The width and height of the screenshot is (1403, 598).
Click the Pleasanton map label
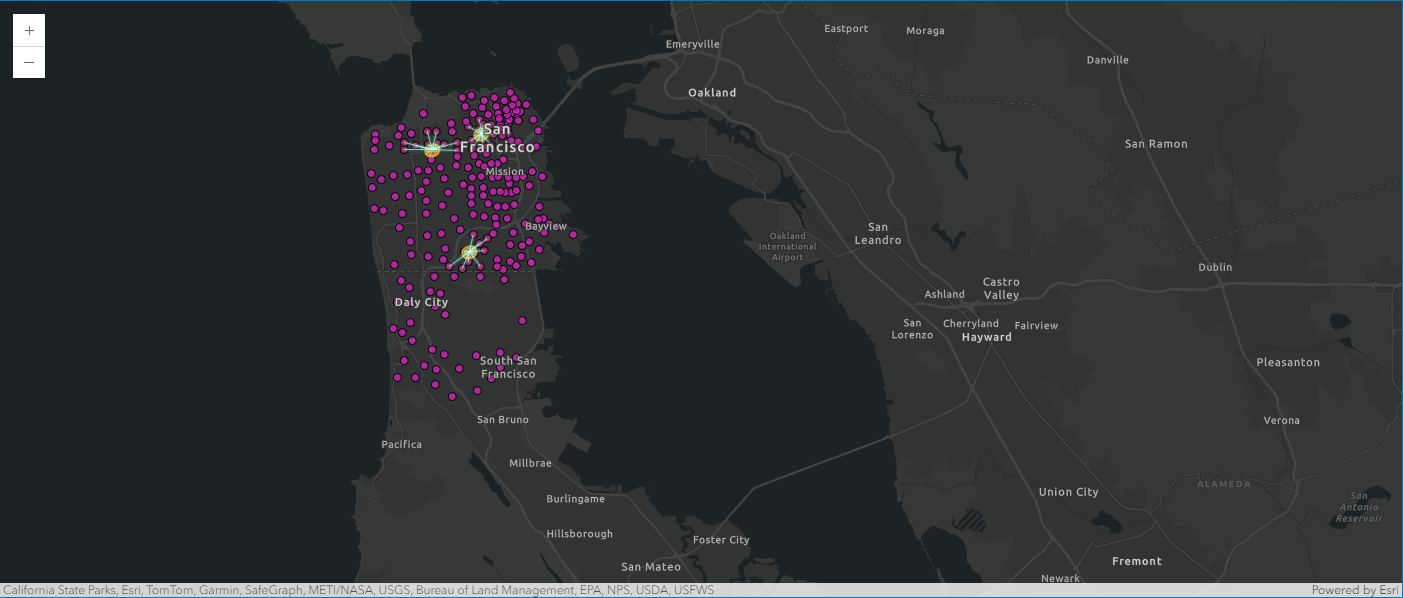coord(1288,362)
